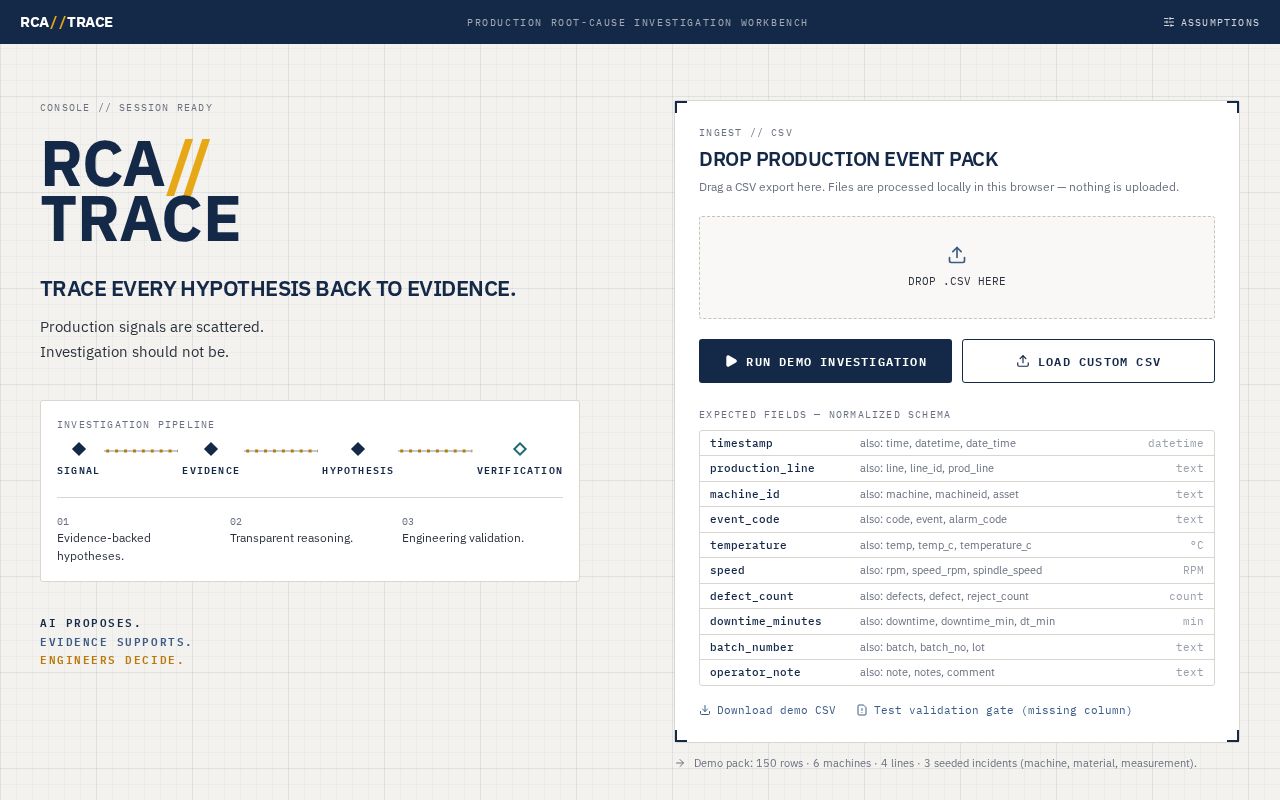The image size is (1280, 800).
Task: Click the download icon beside demo CSV
Action: [705, 710]
